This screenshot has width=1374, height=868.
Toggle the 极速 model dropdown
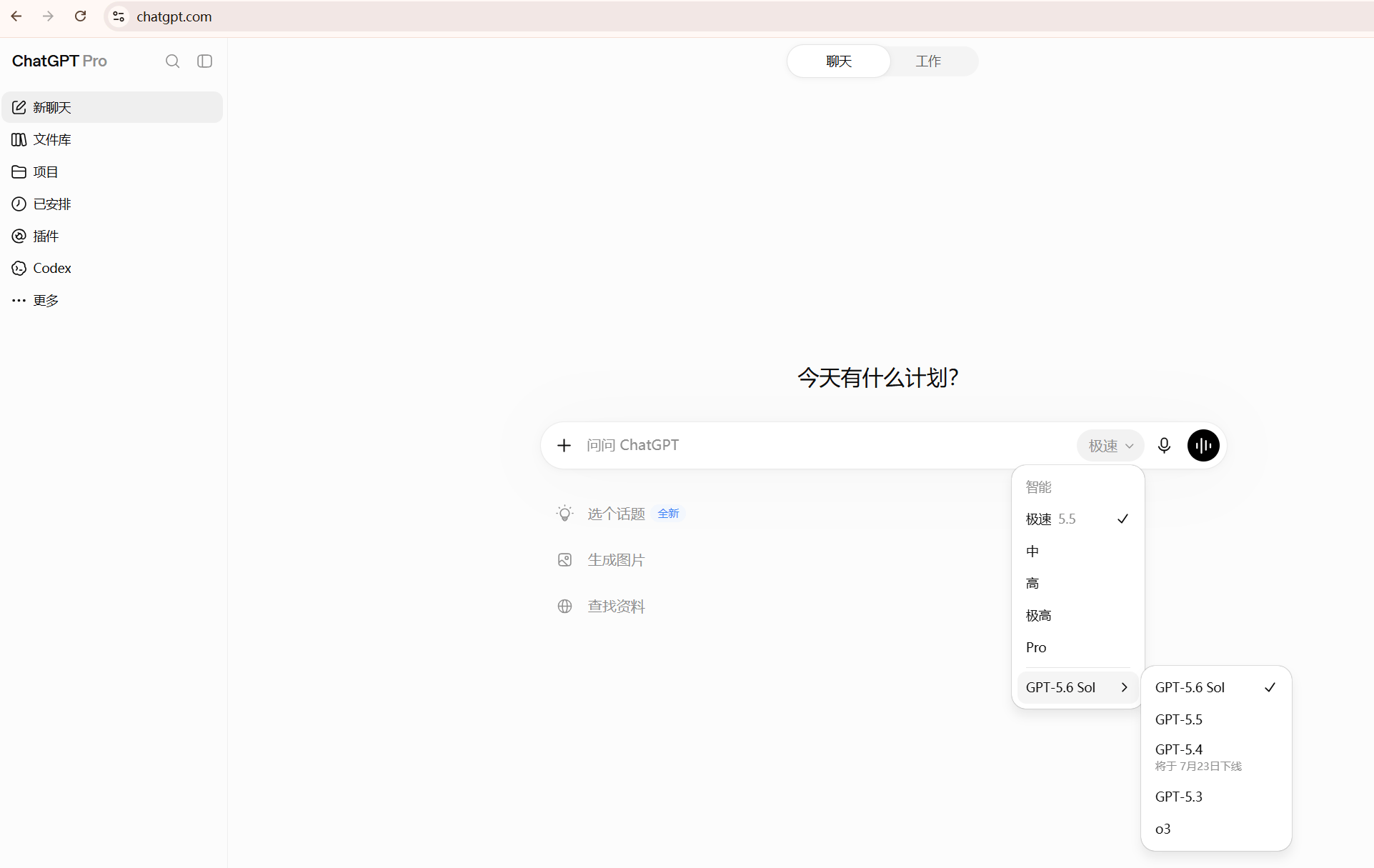click(1110, 446)
